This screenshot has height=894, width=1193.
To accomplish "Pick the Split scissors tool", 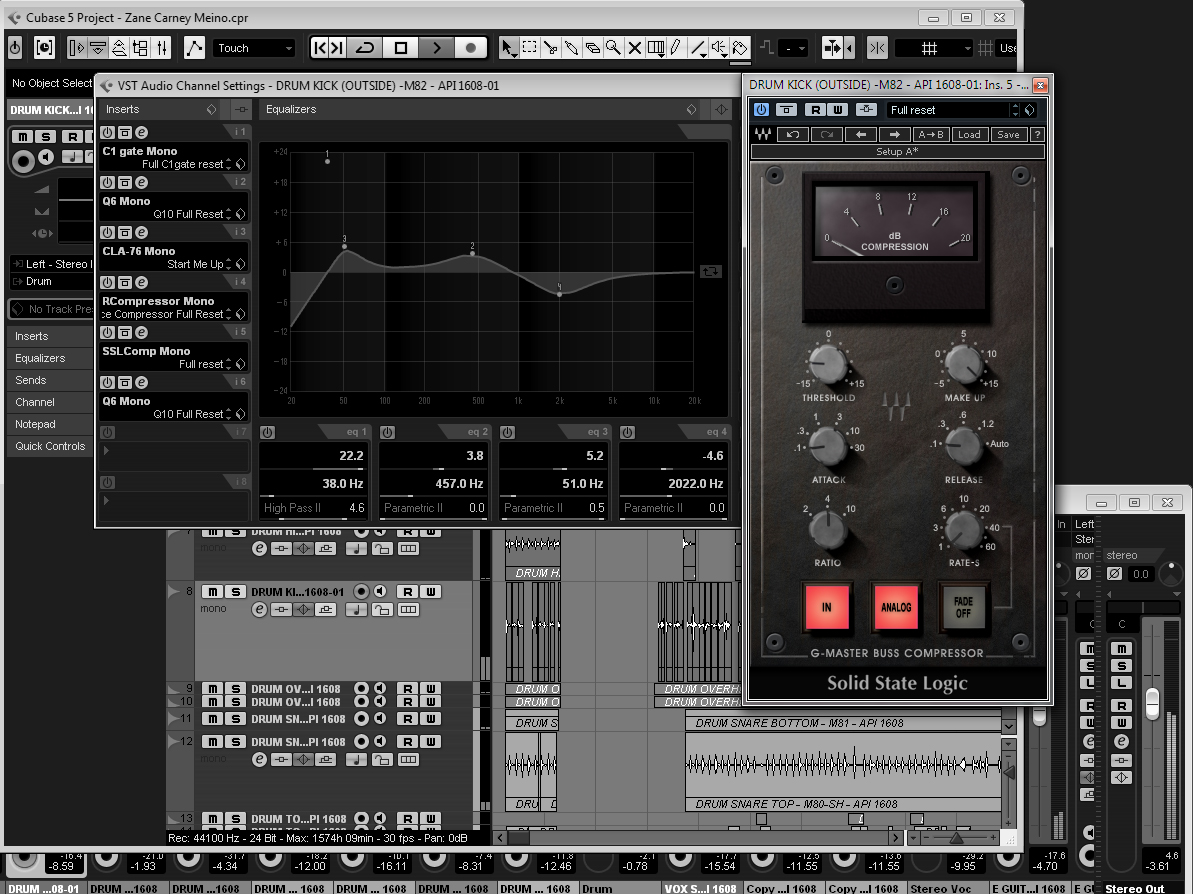I will (551, 48).
